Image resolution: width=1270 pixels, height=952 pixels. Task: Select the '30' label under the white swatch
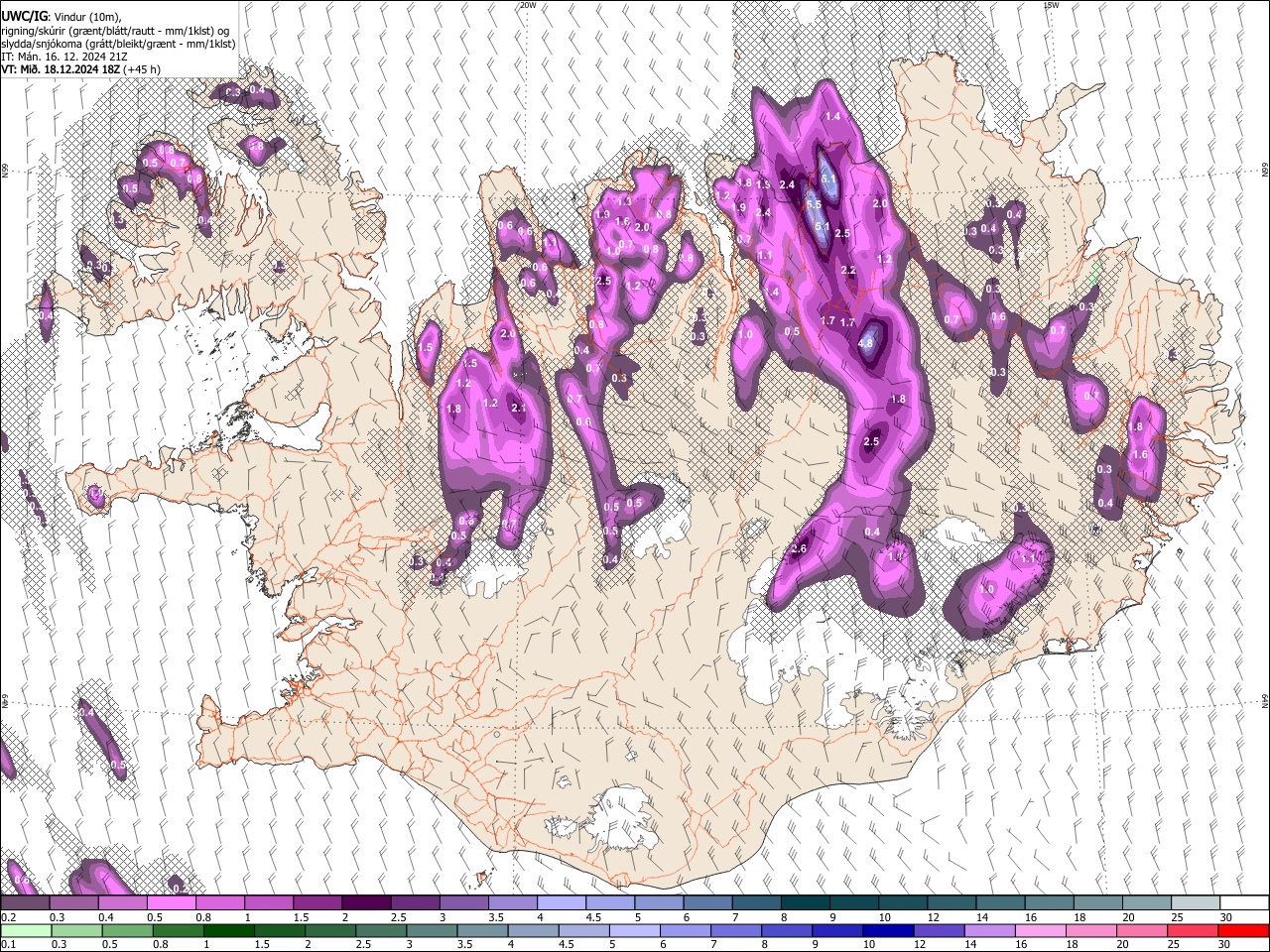coord(1226,917)
